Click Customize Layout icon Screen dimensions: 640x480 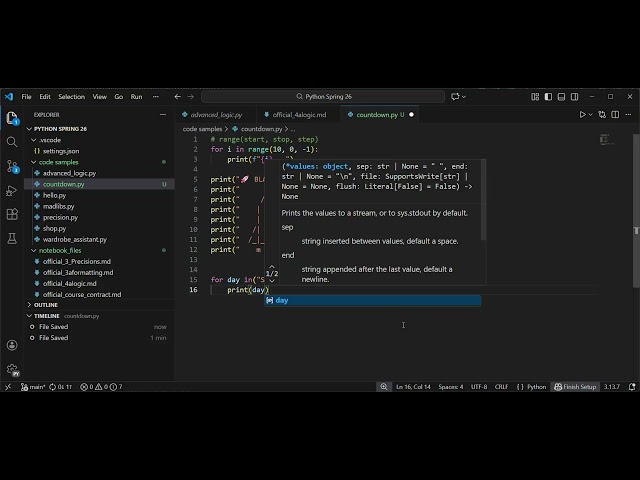click(x=535, y=97)
